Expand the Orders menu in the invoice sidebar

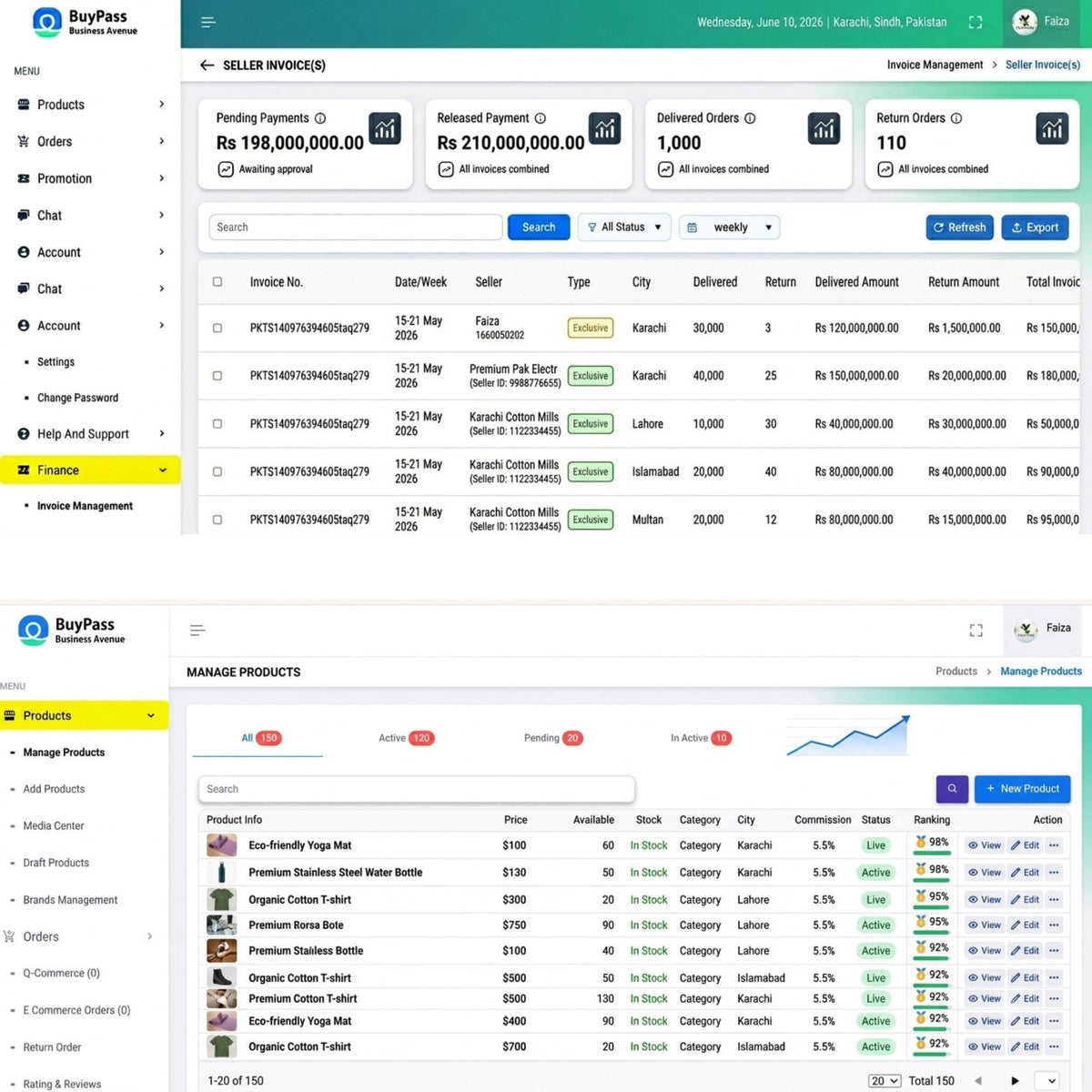point(91,142)
